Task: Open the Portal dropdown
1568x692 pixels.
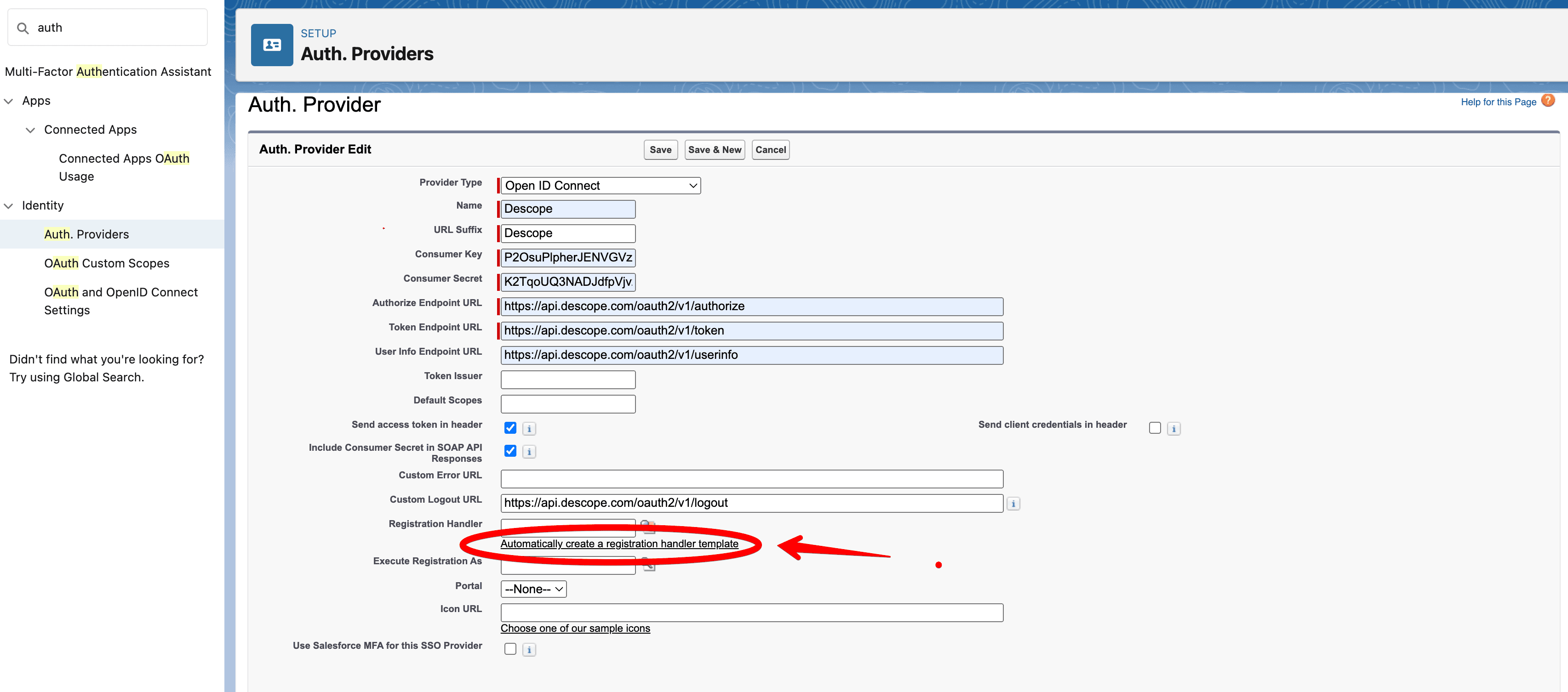Action: [x=532, y=589]
